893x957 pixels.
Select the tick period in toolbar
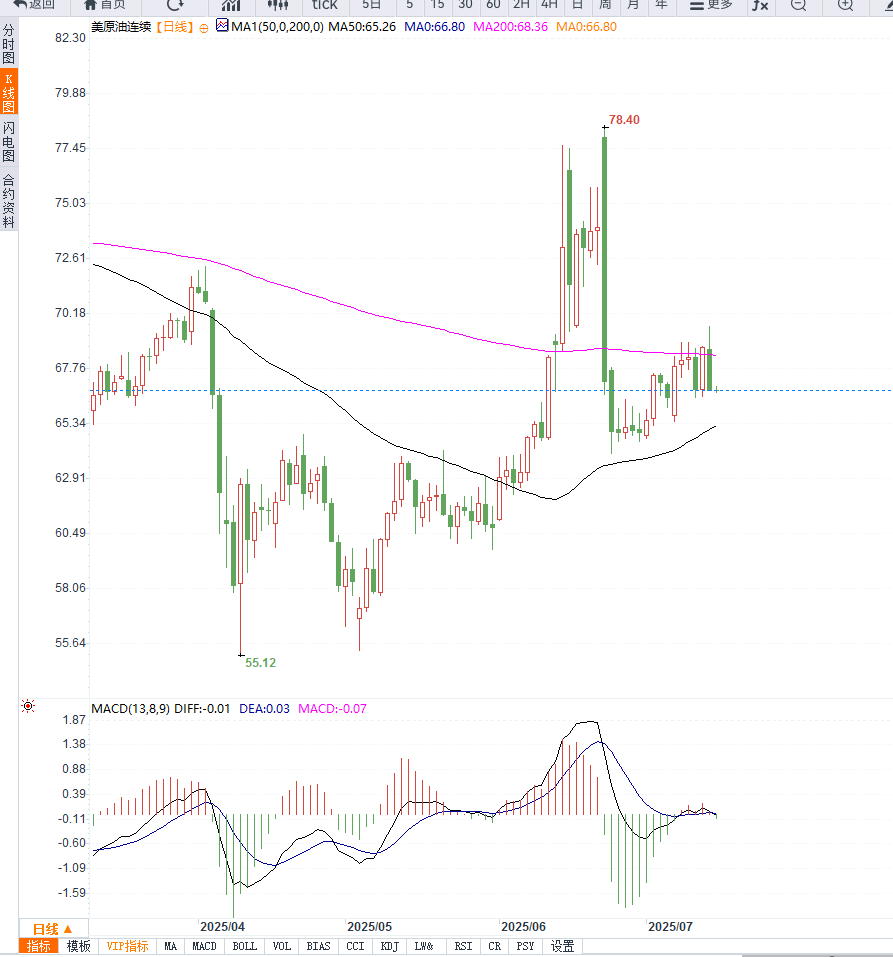325,5
